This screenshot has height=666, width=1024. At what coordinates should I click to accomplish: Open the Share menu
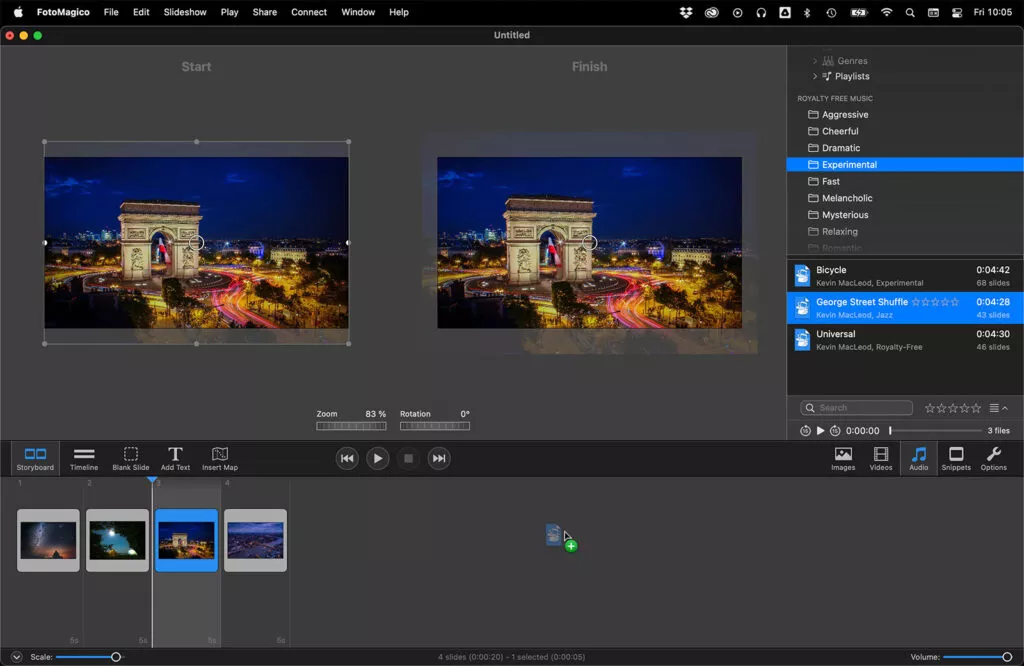(264, 12)
